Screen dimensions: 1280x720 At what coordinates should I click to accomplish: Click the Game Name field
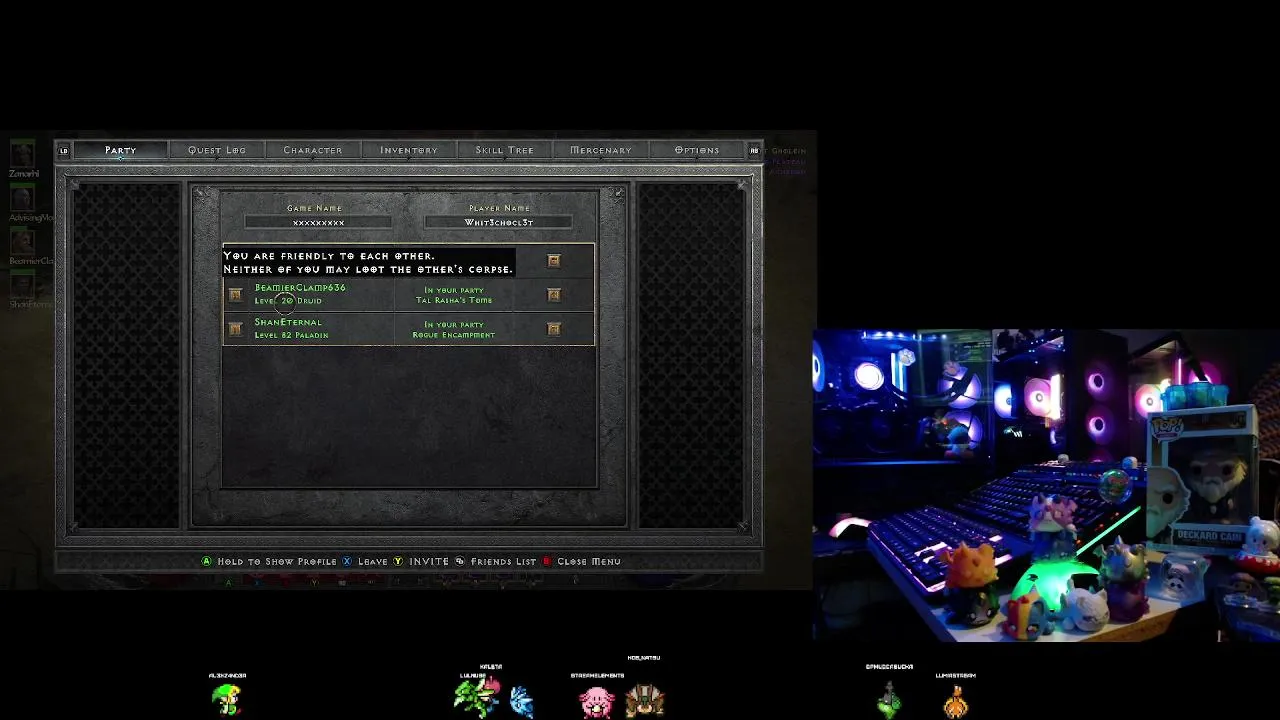318,222
